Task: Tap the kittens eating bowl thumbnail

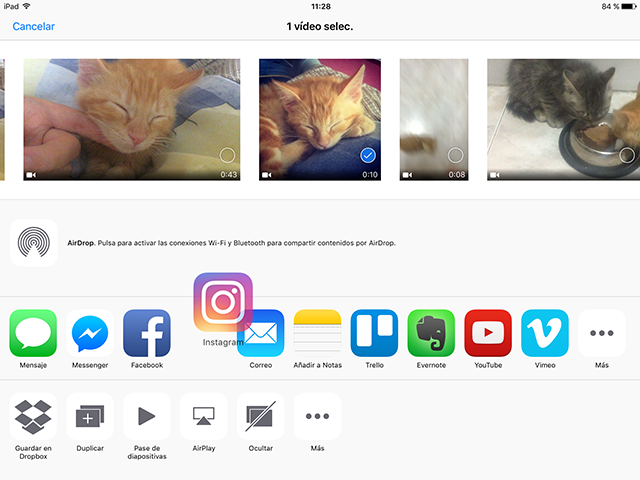Action: [564, 120]
